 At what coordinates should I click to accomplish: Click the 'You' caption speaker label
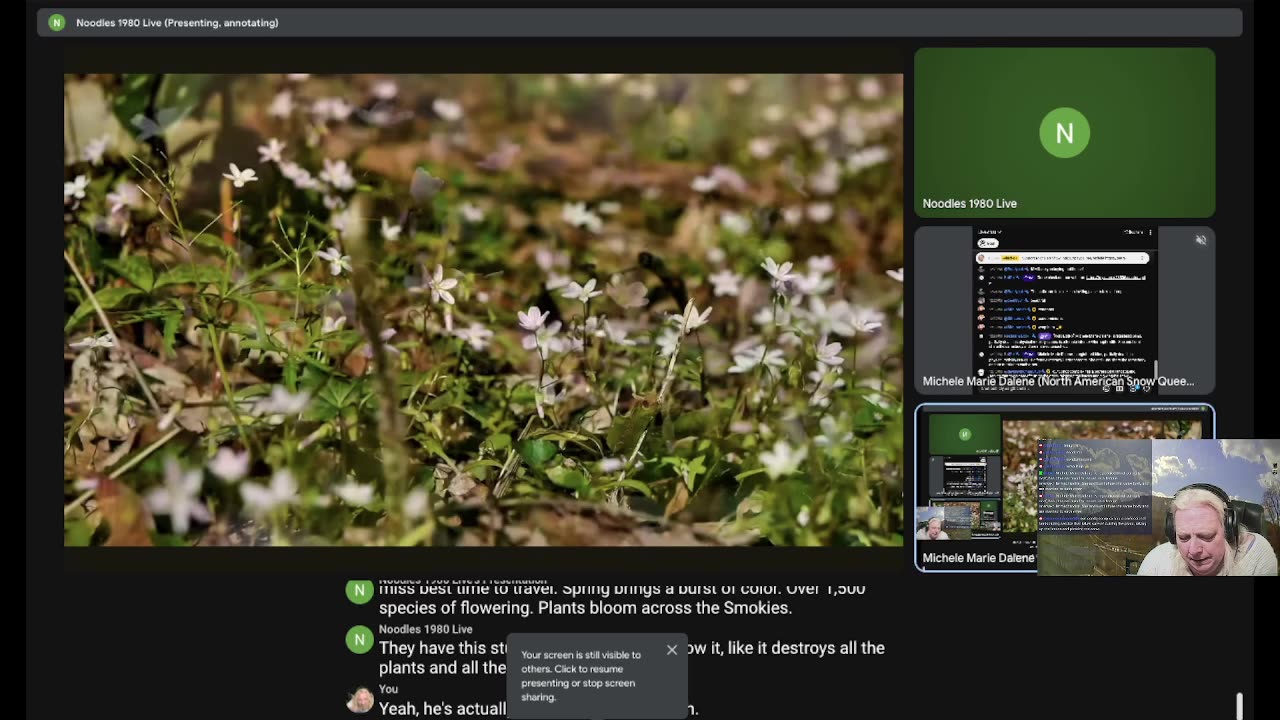(388, 689)
